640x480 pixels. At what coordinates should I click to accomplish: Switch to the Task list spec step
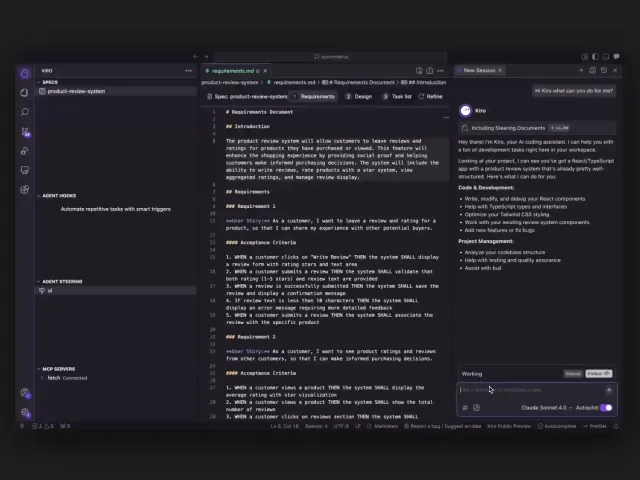click(397, 97)
